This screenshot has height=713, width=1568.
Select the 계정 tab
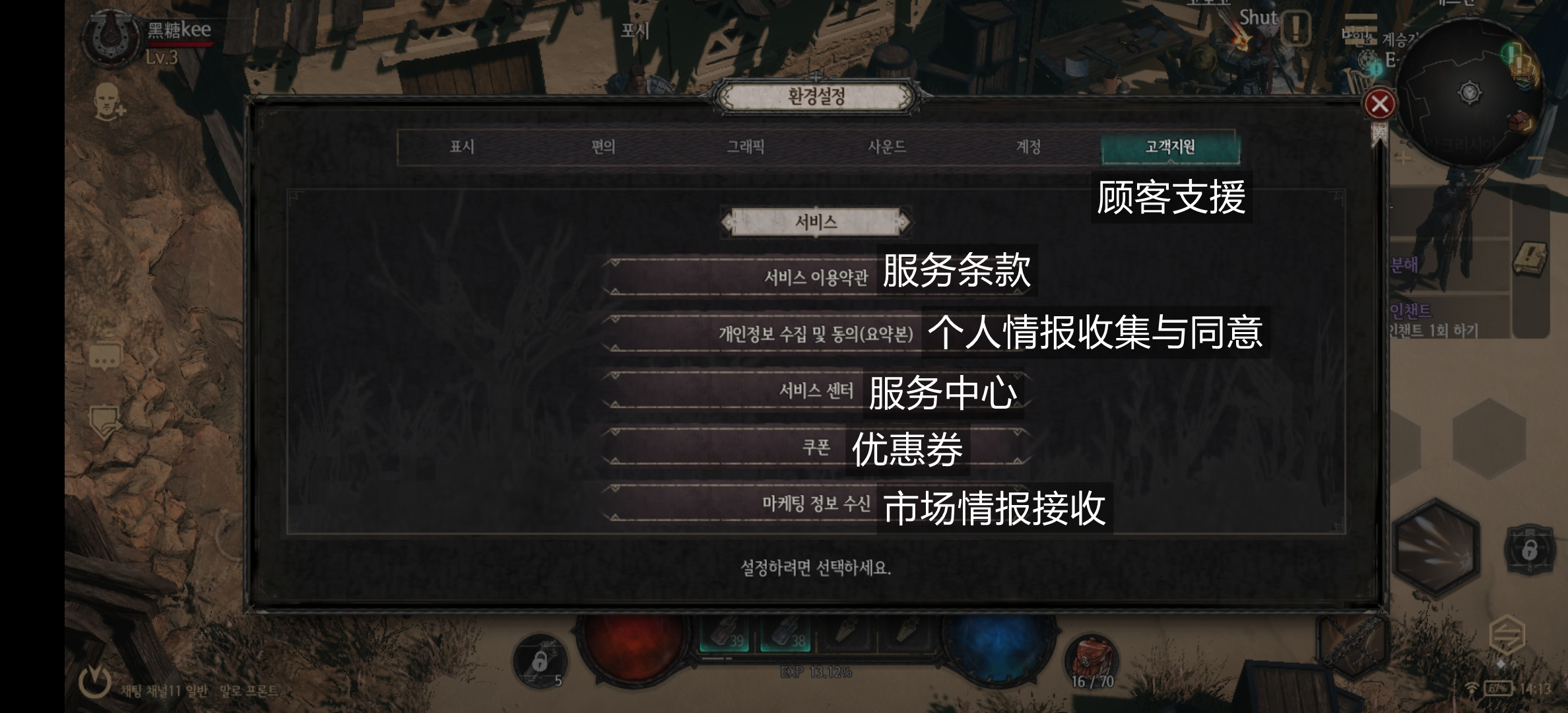[1028, 147]
